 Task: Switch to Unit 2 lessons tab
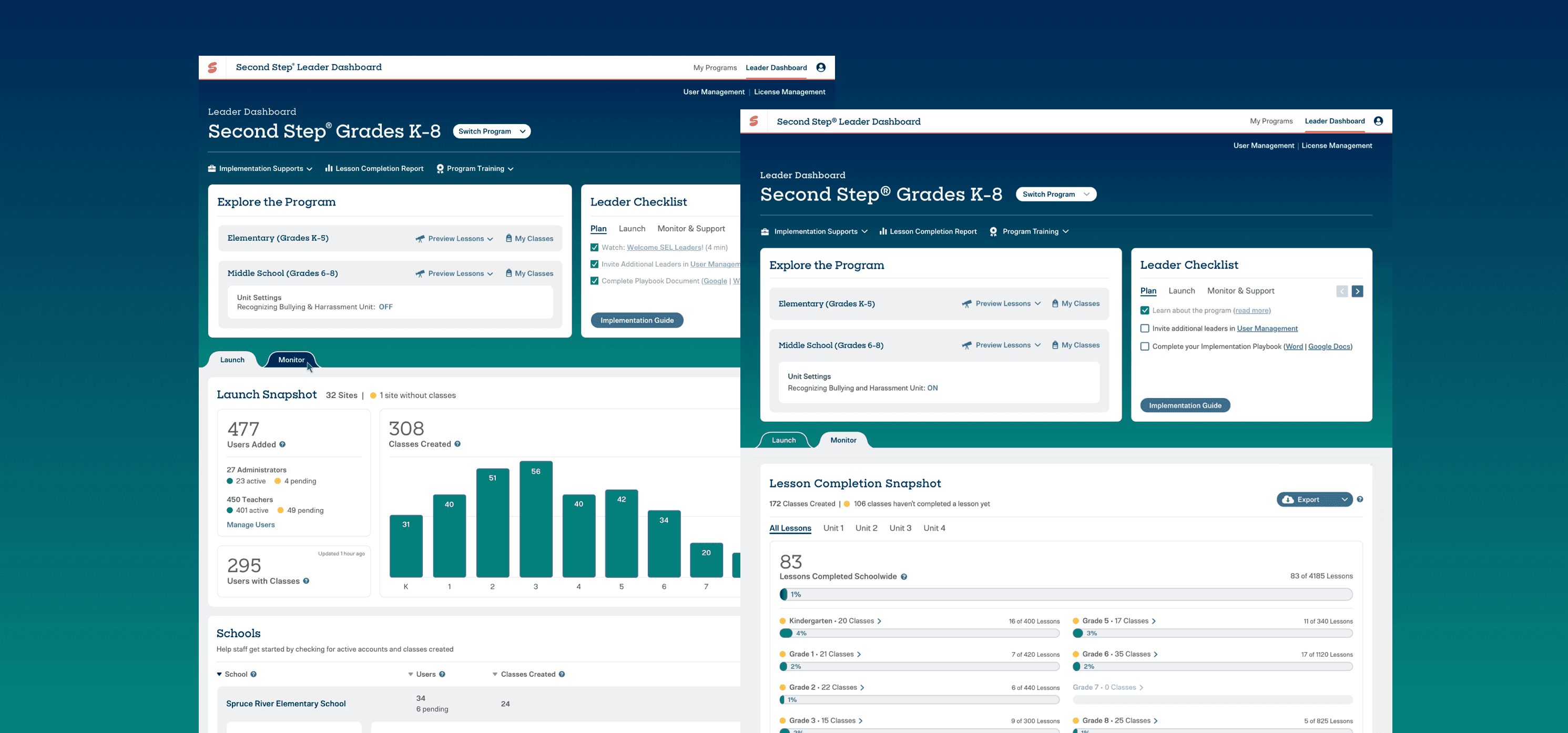tap(866, 528)
